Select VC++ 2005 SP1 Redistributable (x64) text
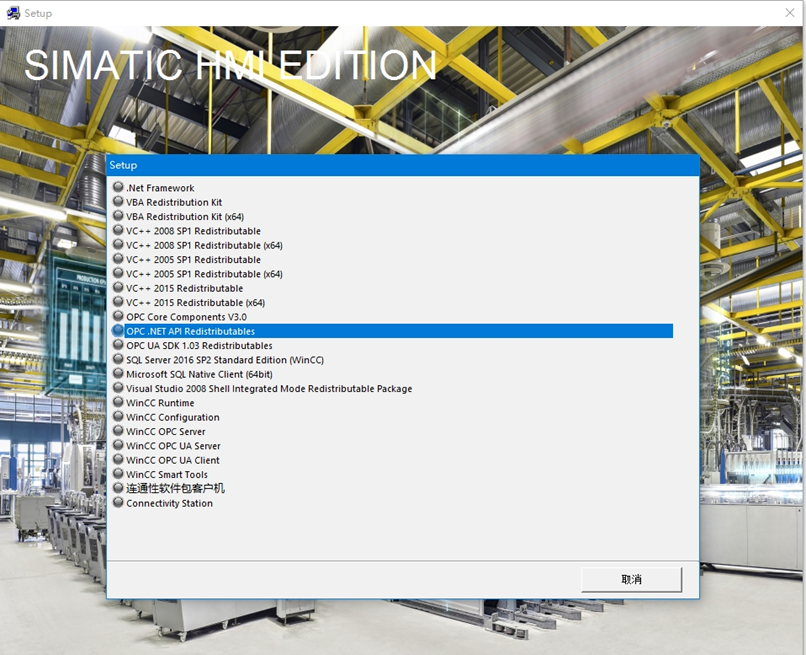Screen dimensions: 806x655 coord(205,275)
